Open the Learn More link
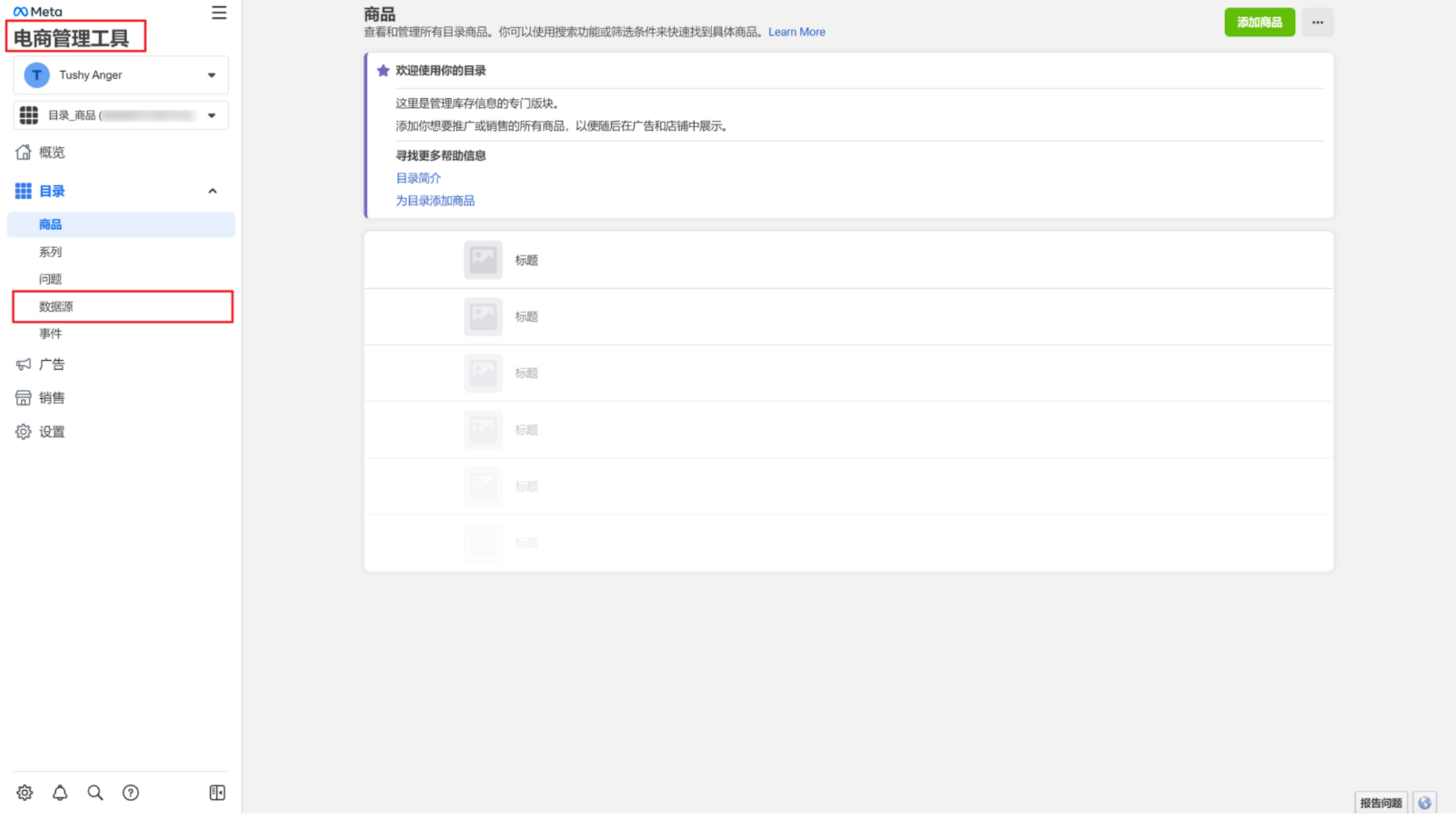Image resolution: width=1456 pixels, height=817 pixels. [x=796, y=32]
